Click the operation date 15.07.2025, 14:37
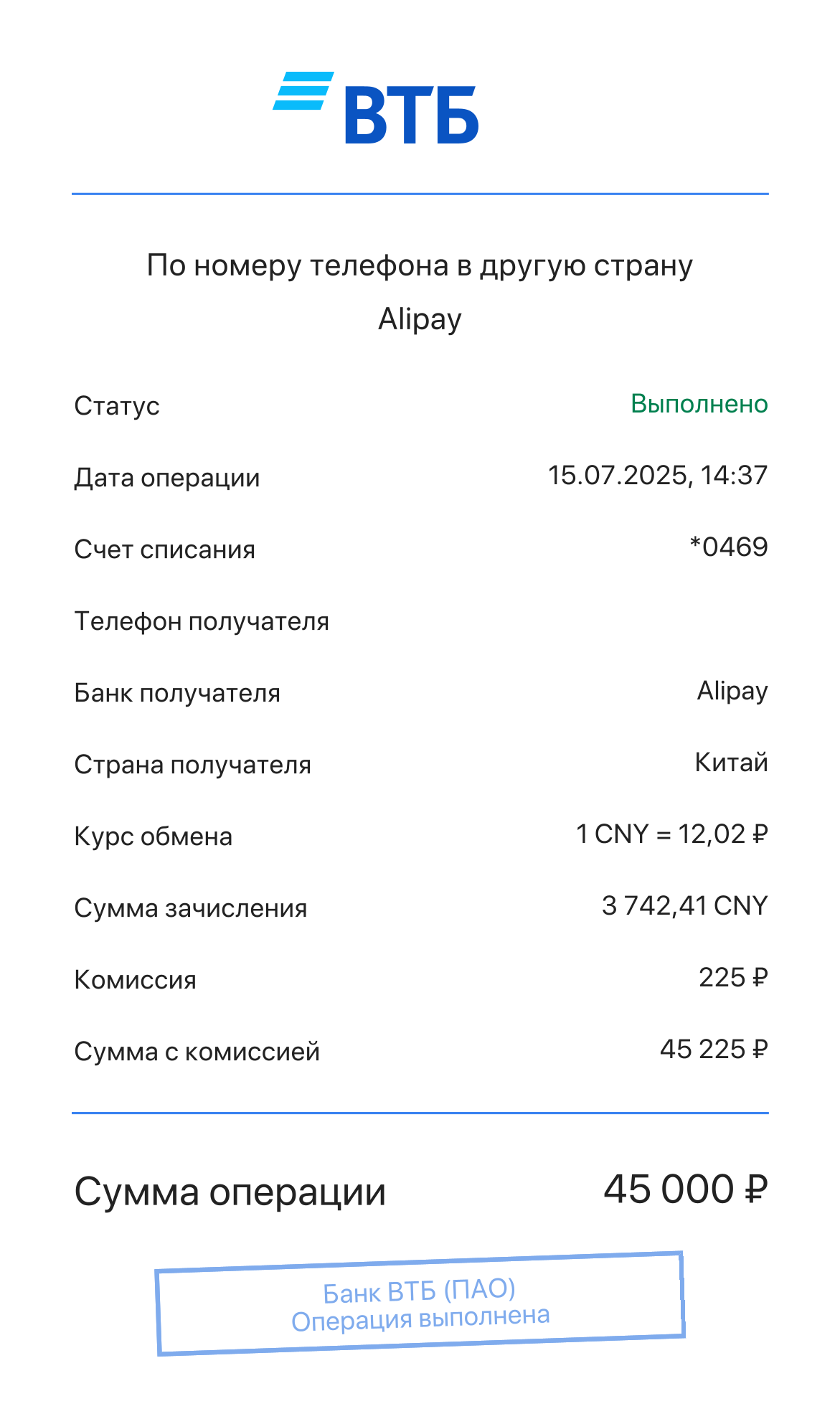Viewport: 840px width, 1419px height. 657,476
